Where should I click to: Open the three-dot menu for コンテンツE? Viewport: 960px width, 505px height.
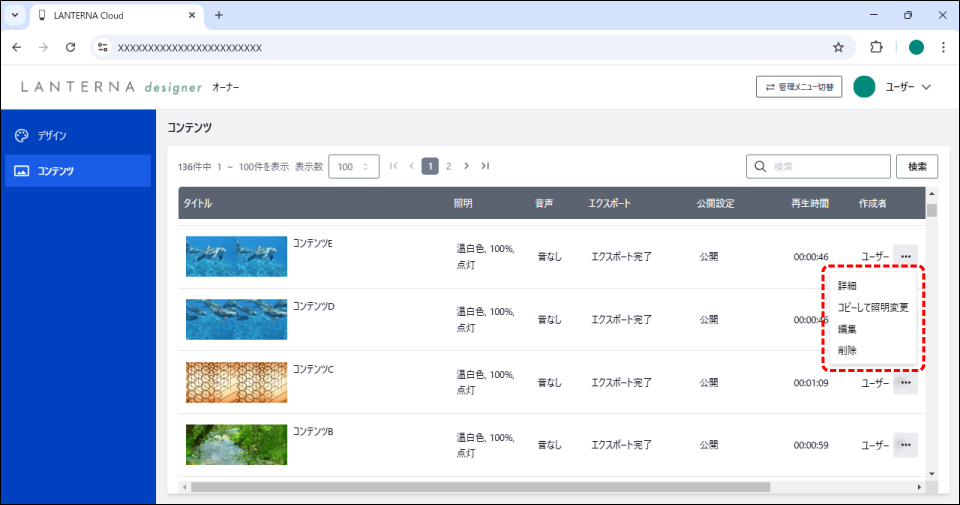pos(905,257)
